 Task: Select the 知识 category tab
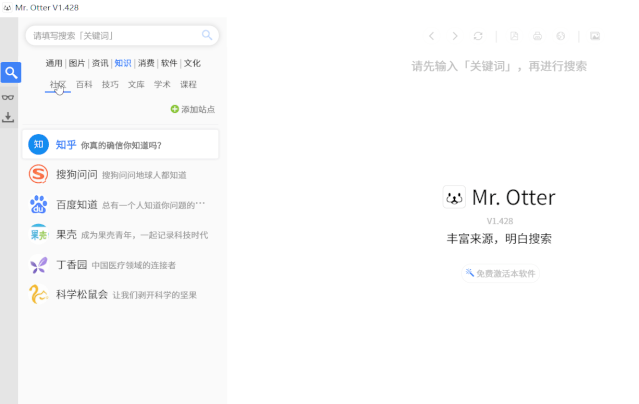(123, 63)
